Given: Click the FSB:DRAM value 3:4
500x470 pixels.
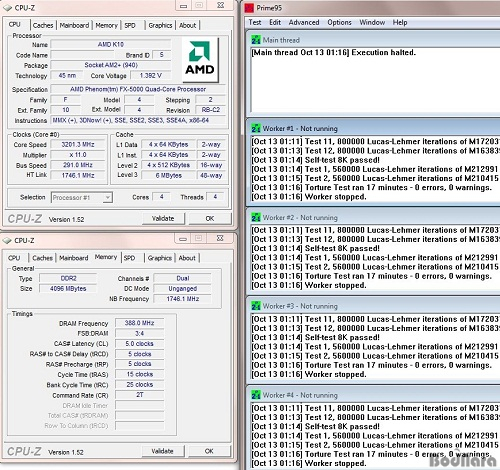Looking at the screenshot, I should point(140,333).
